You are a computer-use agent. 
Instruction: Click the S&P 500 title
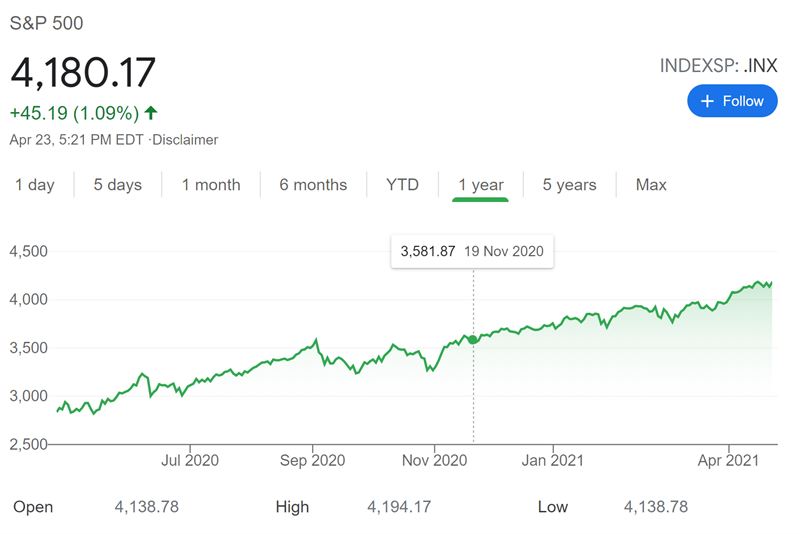click(x=47, y=23)
